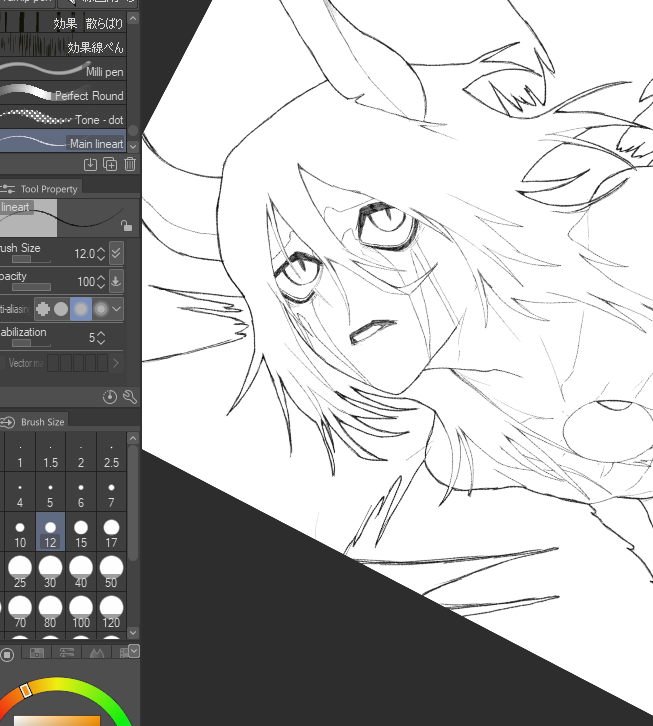Select the 120 brush size preset
The image size is (653, 726).
pos(111,613)
